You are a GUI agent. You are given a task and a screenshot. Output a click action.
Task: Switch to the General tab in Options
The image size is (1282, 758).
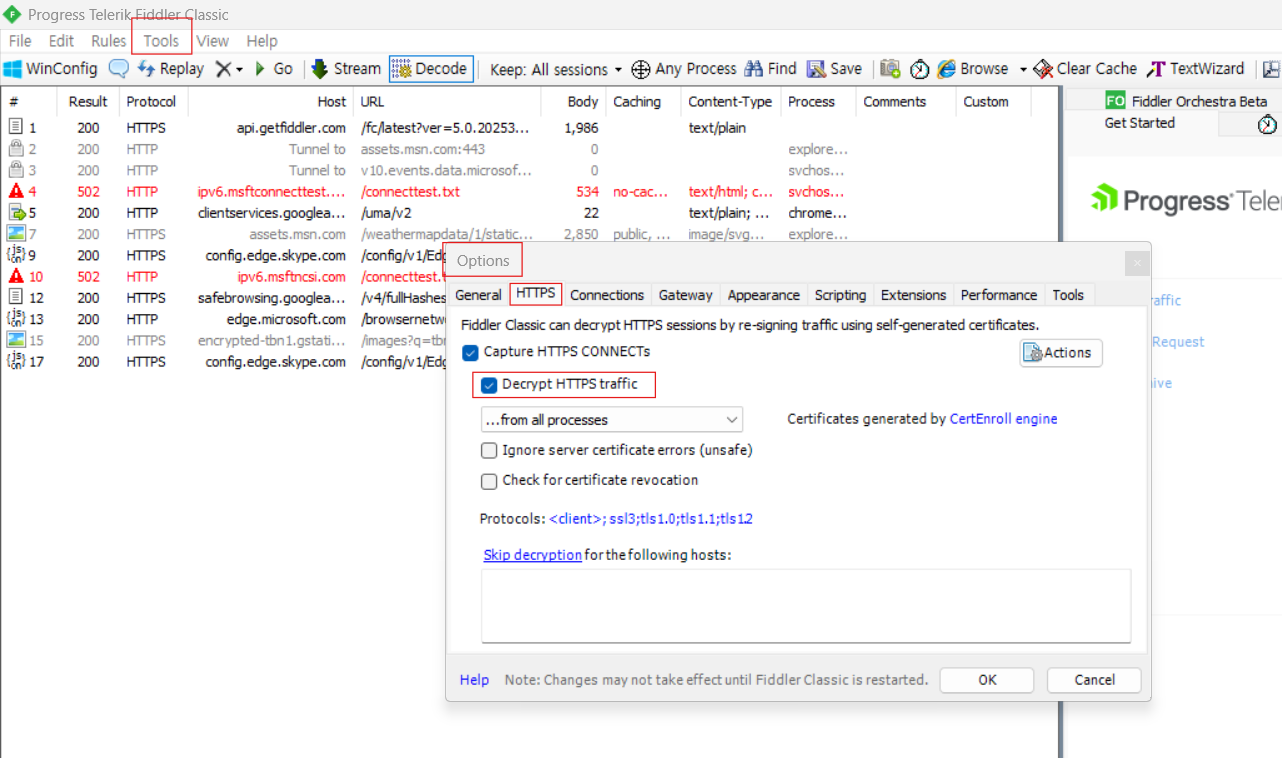tap(478, 295)
